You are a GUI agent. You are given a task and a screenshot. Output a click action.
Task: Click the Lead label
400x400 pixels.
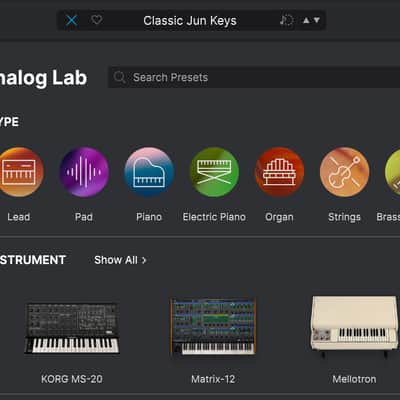point(19,217)
